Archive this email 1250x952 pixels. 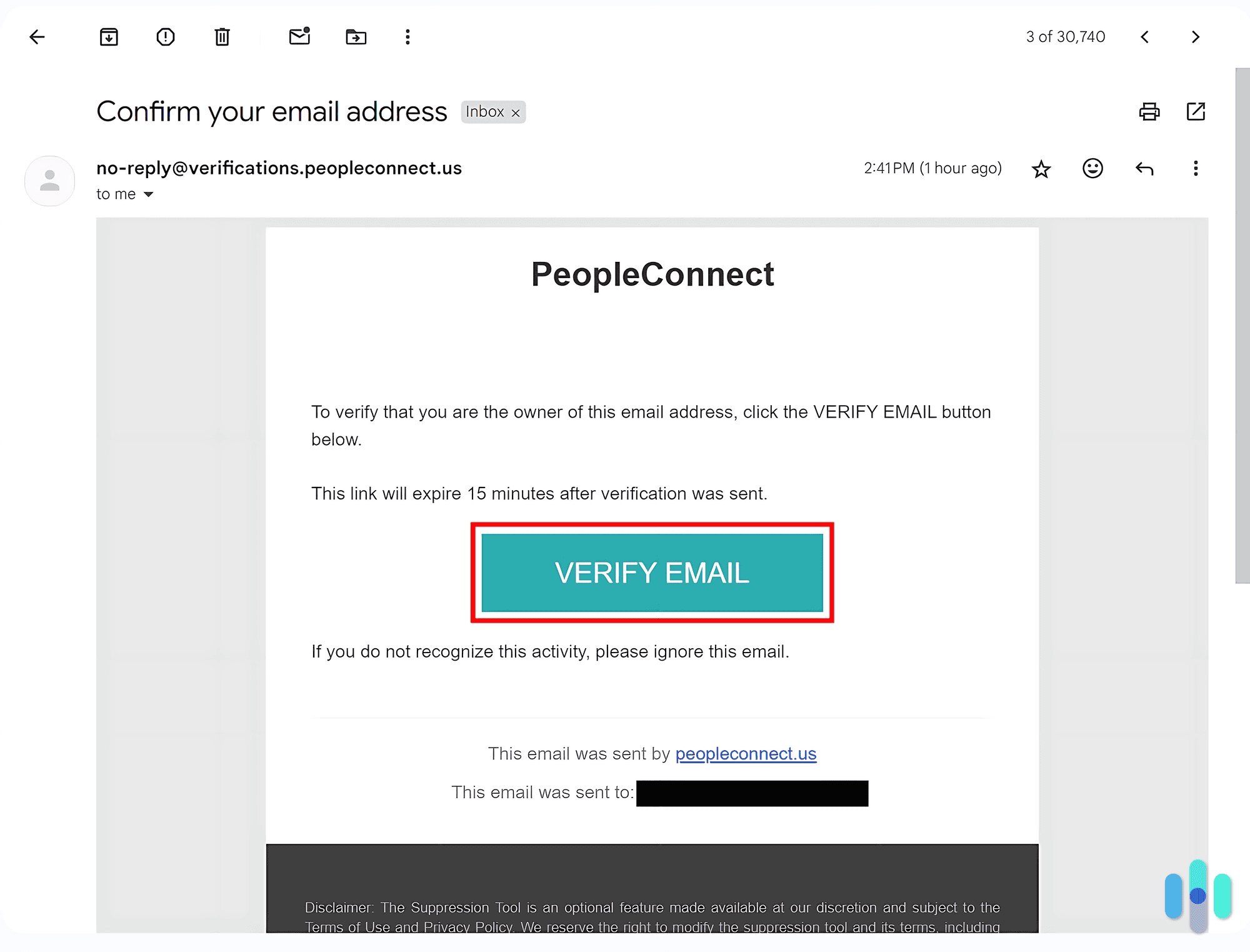(108, 36)
